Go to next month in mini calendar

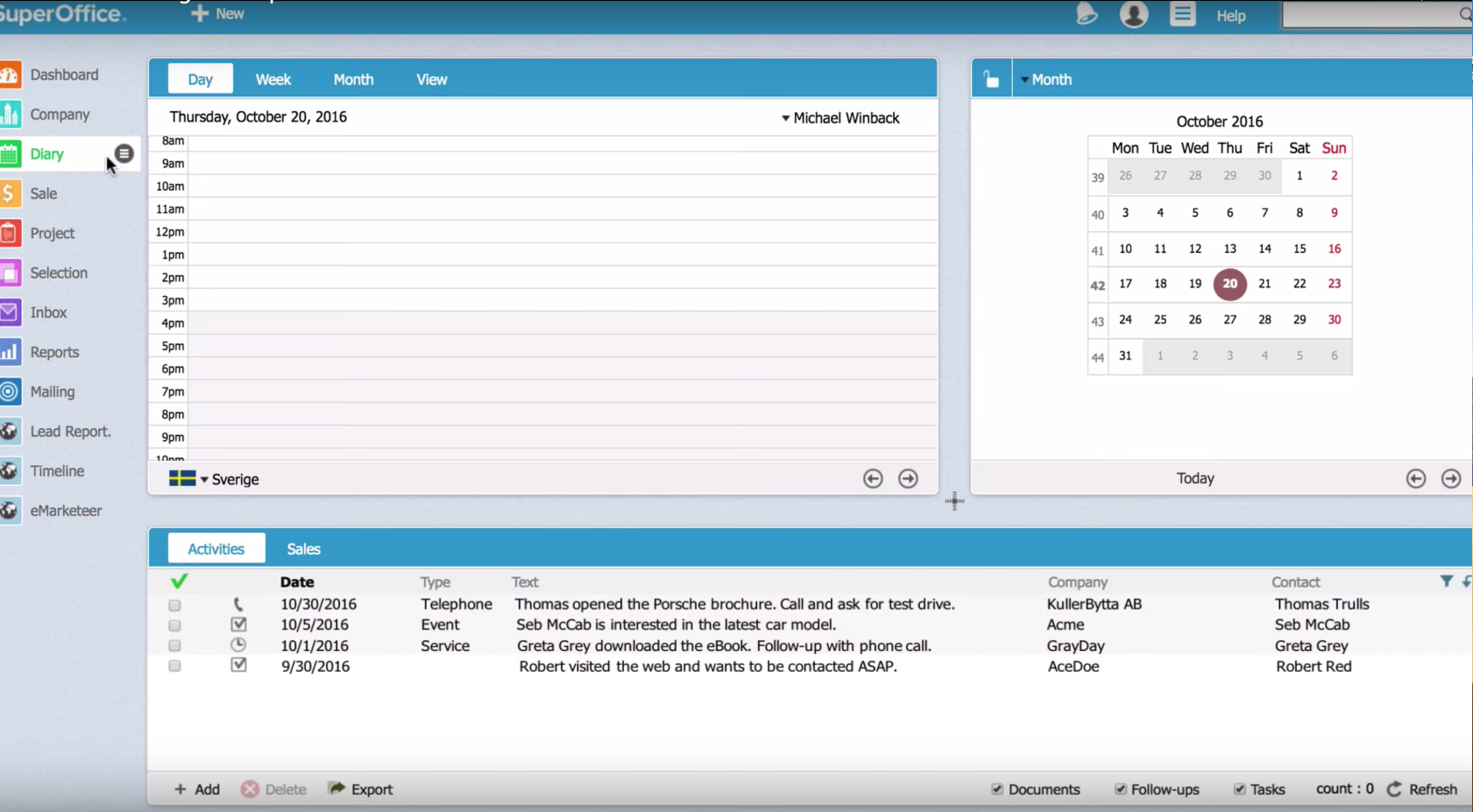pyautogui.click(x=1452, y=478)
